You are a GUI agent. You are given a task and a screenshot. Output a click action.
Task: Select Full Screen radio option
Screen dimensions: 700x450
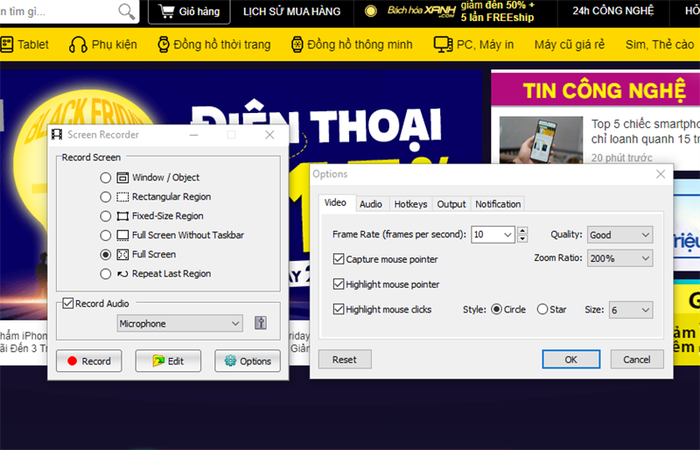click(x=105, y=254)
